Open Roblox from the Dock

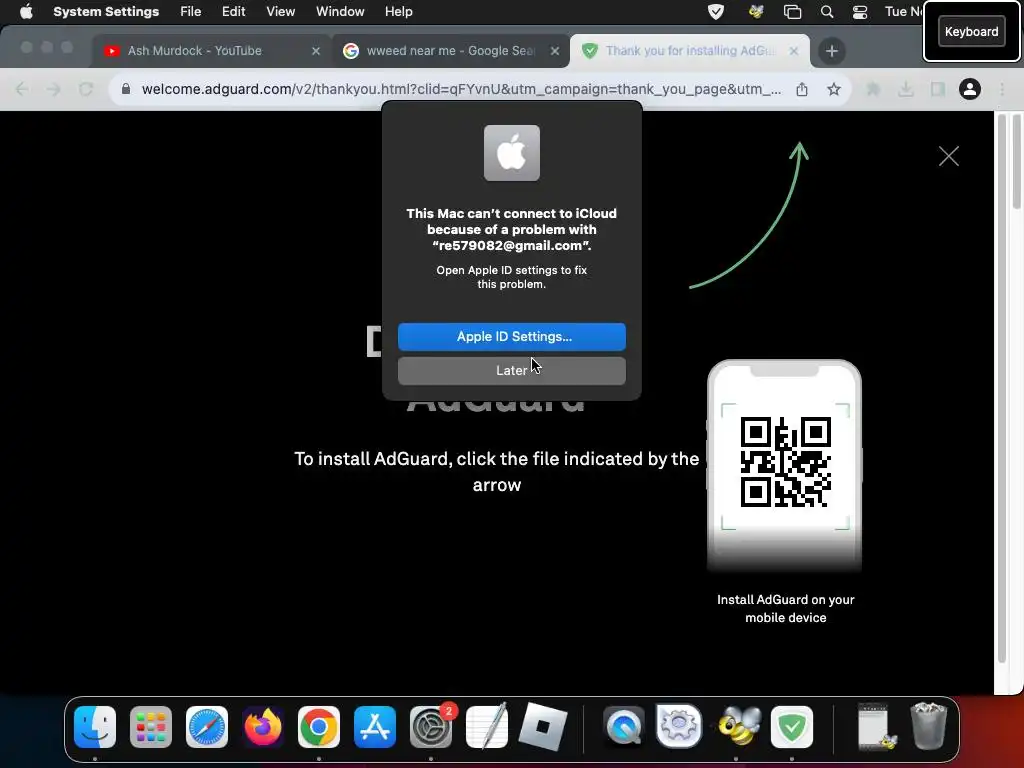pos(543,727)
